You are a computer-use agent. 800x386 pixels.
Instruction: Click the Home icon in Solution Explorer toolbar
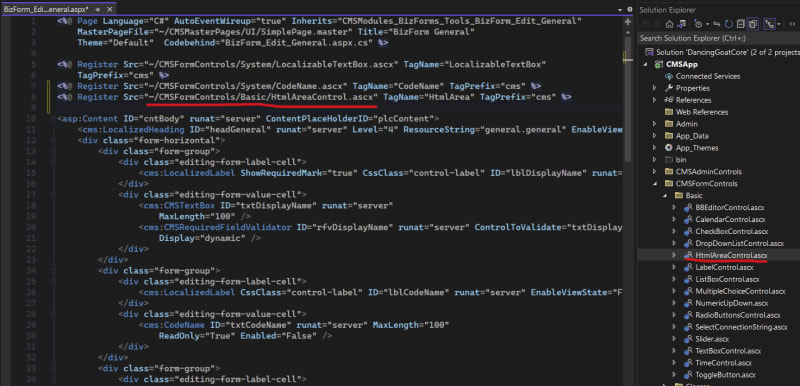pos(669,24)
